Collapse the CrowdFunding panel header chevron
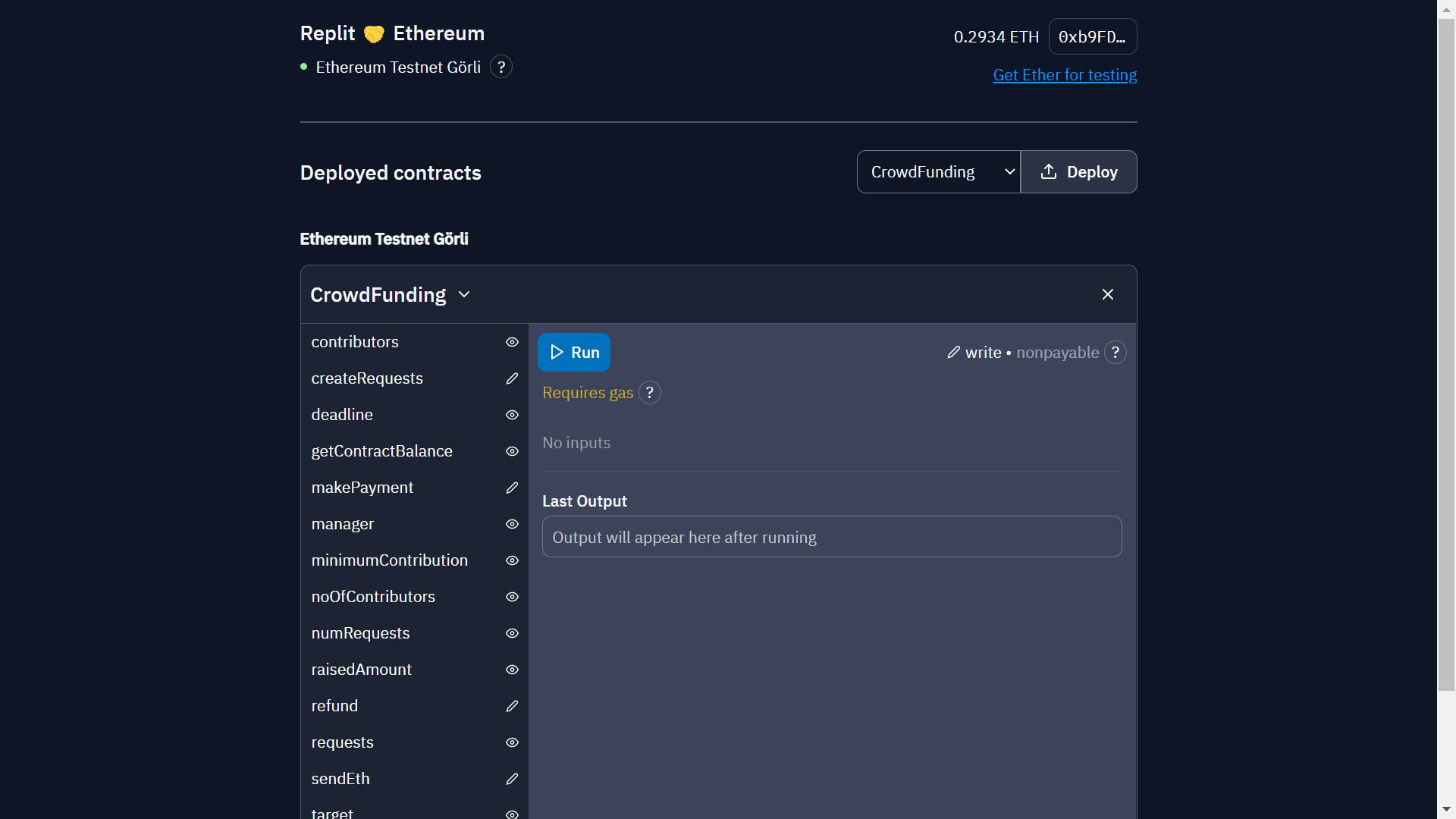The height and width of the screenshot is (819, 1456). pos(464,294)
